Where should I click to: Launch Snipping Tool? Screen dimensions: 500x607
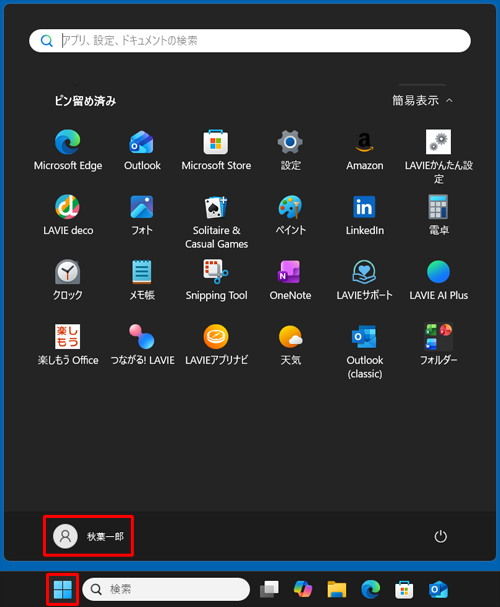click(216, 280)
